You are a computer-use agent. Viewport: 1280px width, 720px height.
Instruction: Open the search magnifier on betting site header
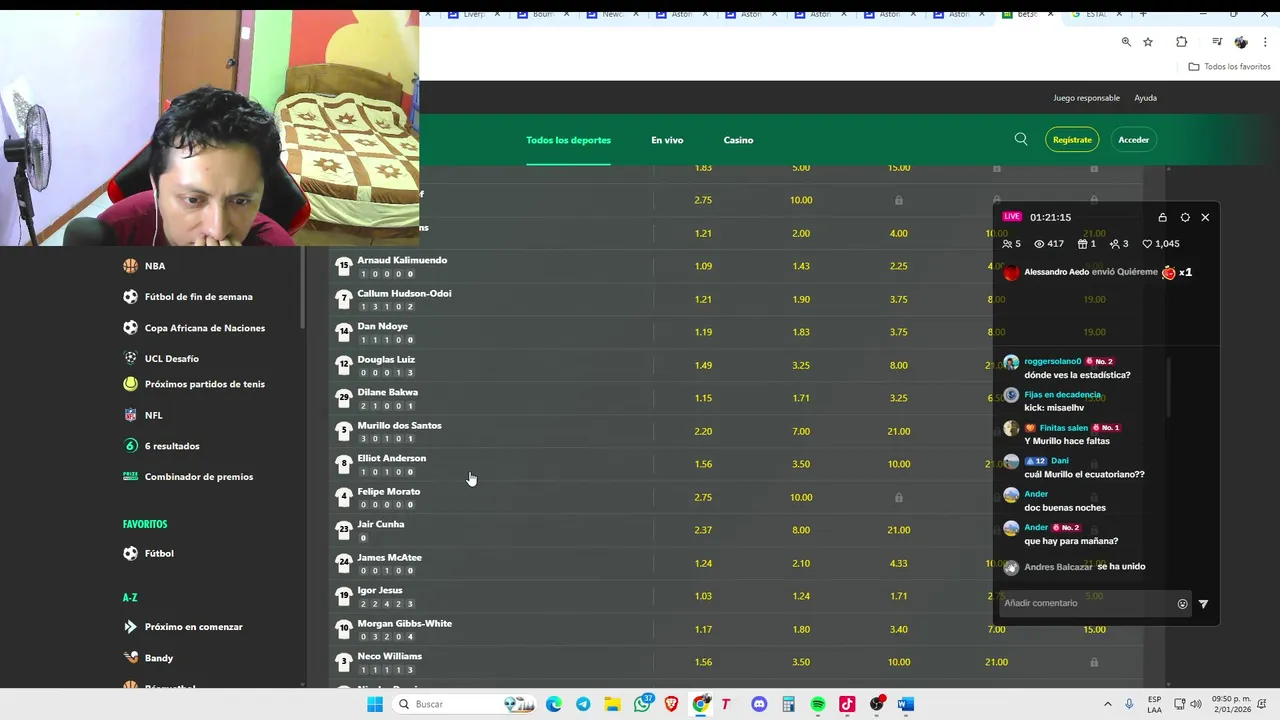[x=1021, y=139]
